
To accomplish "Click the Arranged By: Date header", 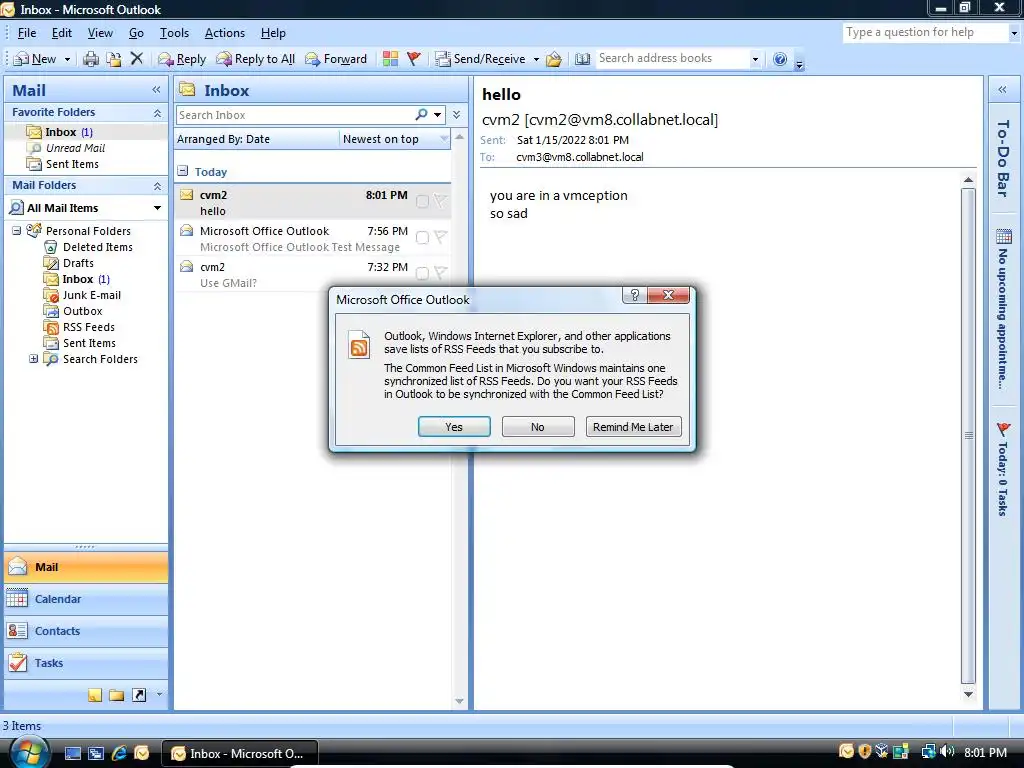I will tap(223, 139).
